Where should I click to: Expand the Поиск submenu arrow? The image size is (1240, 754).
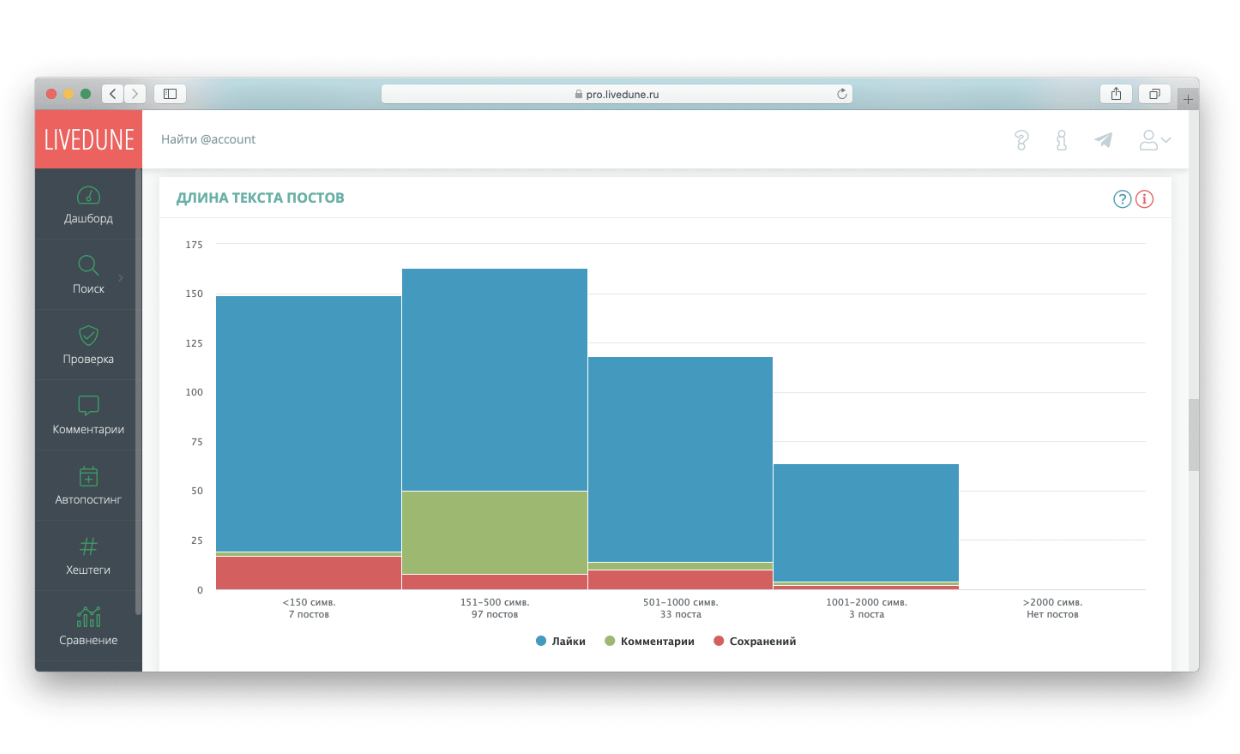tap(121, 277)
